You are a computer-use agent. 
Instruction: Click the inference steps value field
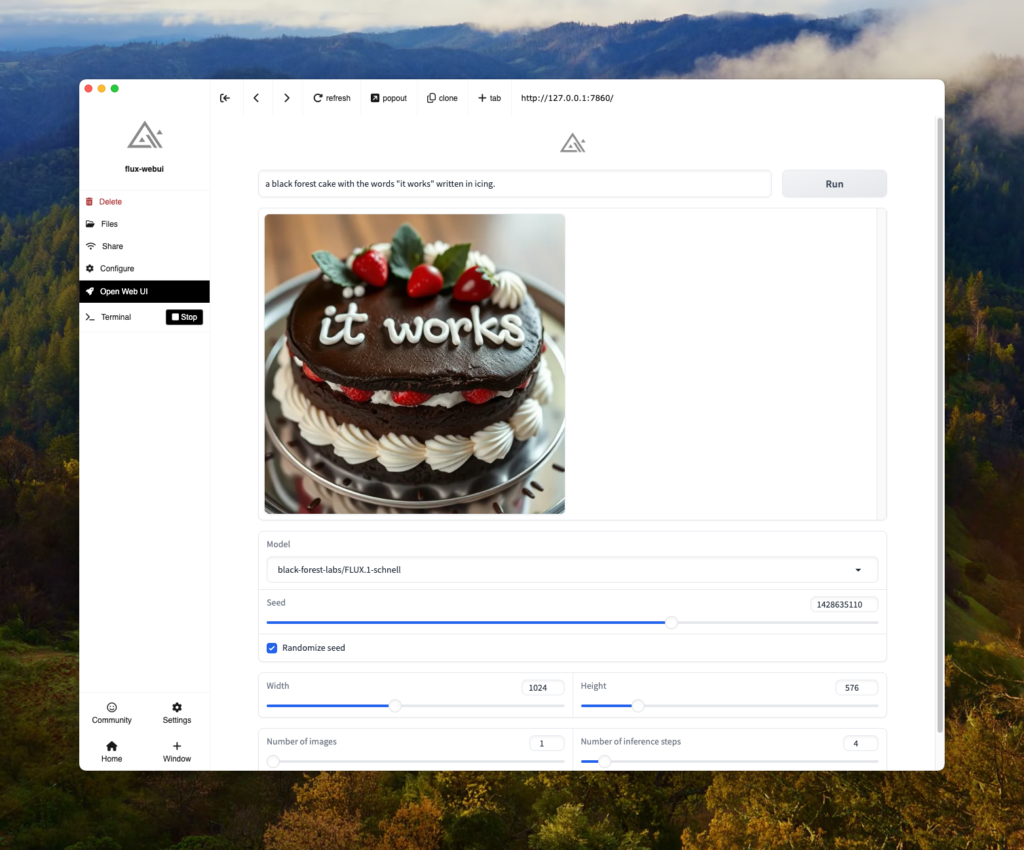click(x=861, y=743)
